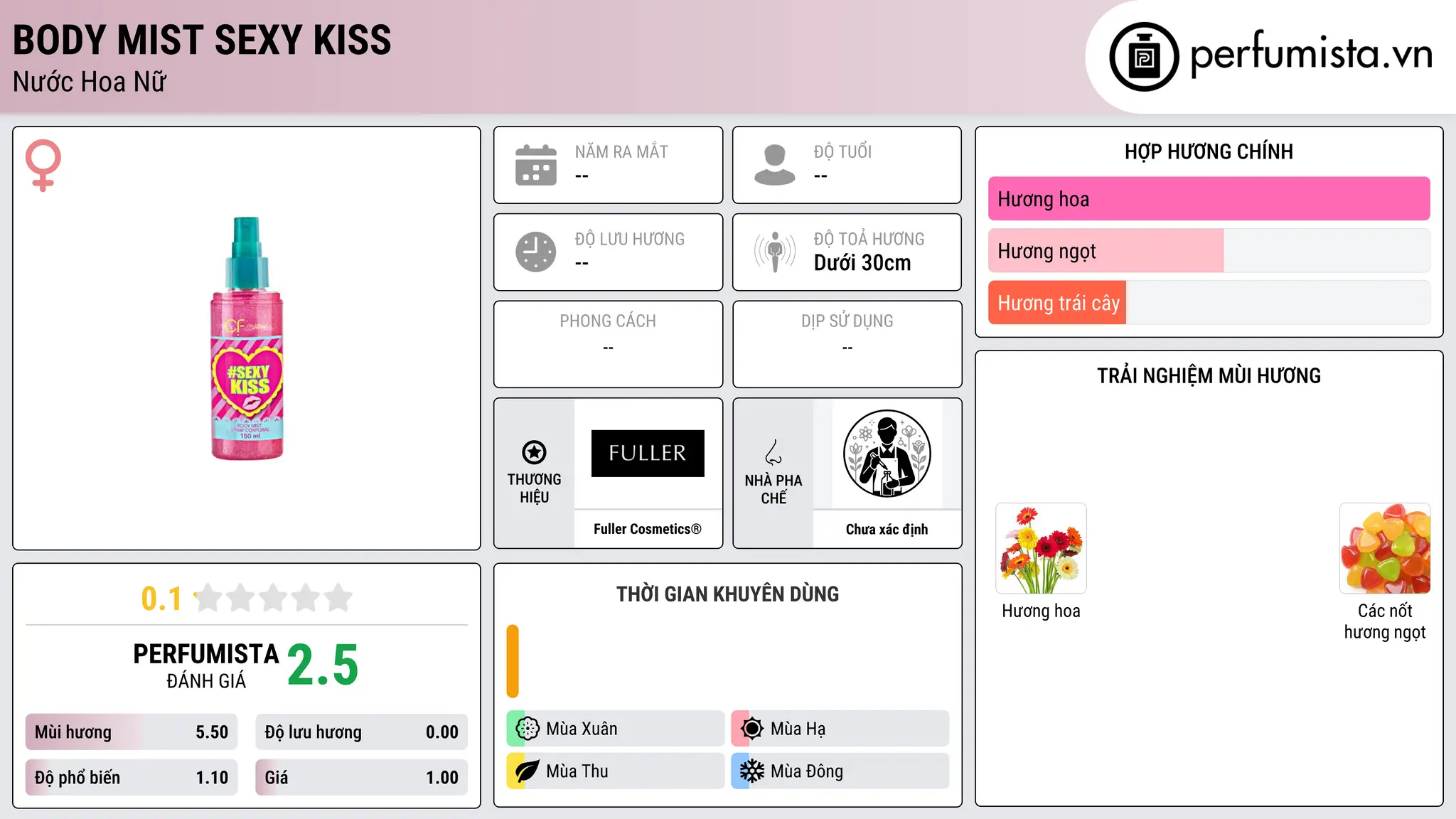1456x819 pixels.
Task: Click the Chưa xác định perfumer label
Action: [887, 529]
